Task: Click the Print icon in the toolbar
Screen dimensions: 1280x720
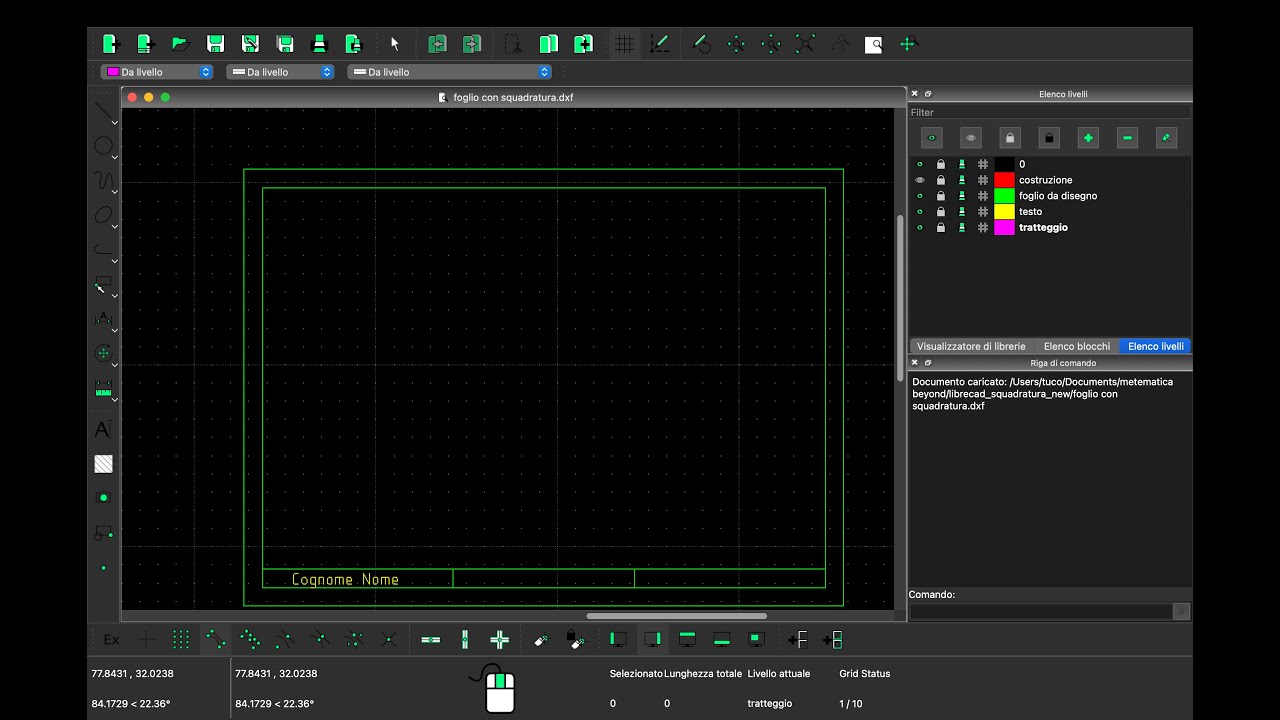Action: coord(320,44)
